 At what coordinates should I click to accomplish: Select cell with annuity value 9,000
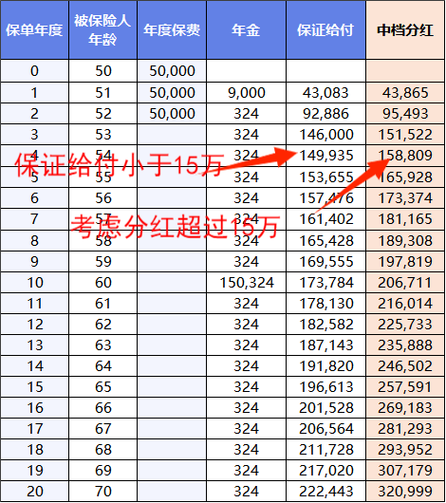coord(246,93)
